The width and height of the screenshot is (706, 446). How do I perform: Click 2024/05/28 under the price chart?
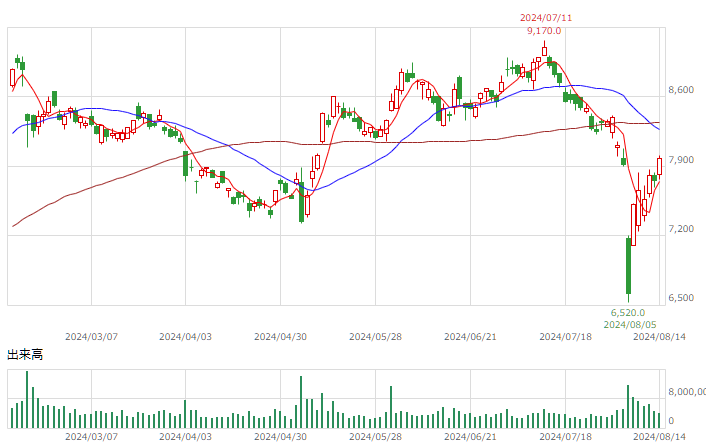click(376, 337)
